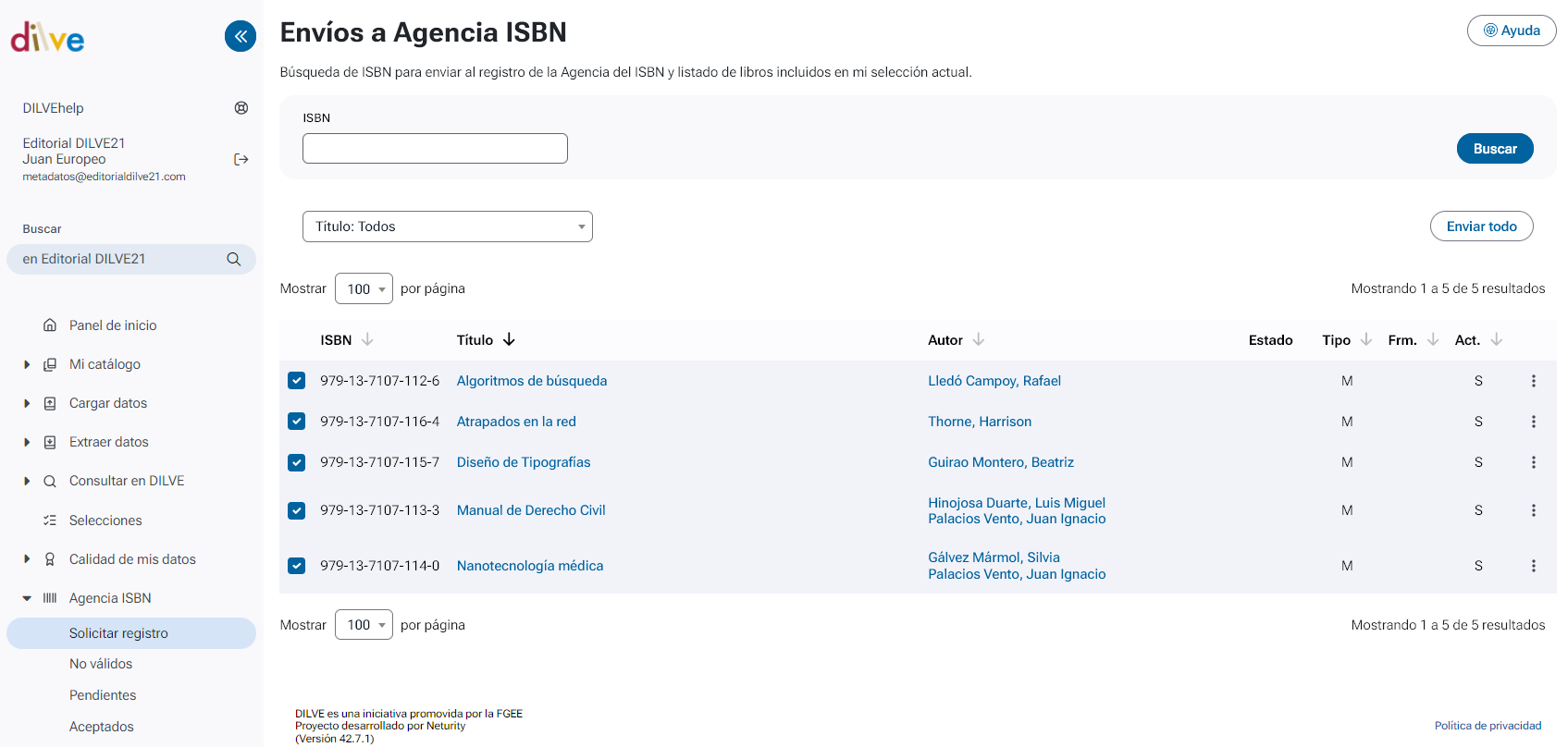
Task: Click the Cargar datos upload icon
Action: 50,403
